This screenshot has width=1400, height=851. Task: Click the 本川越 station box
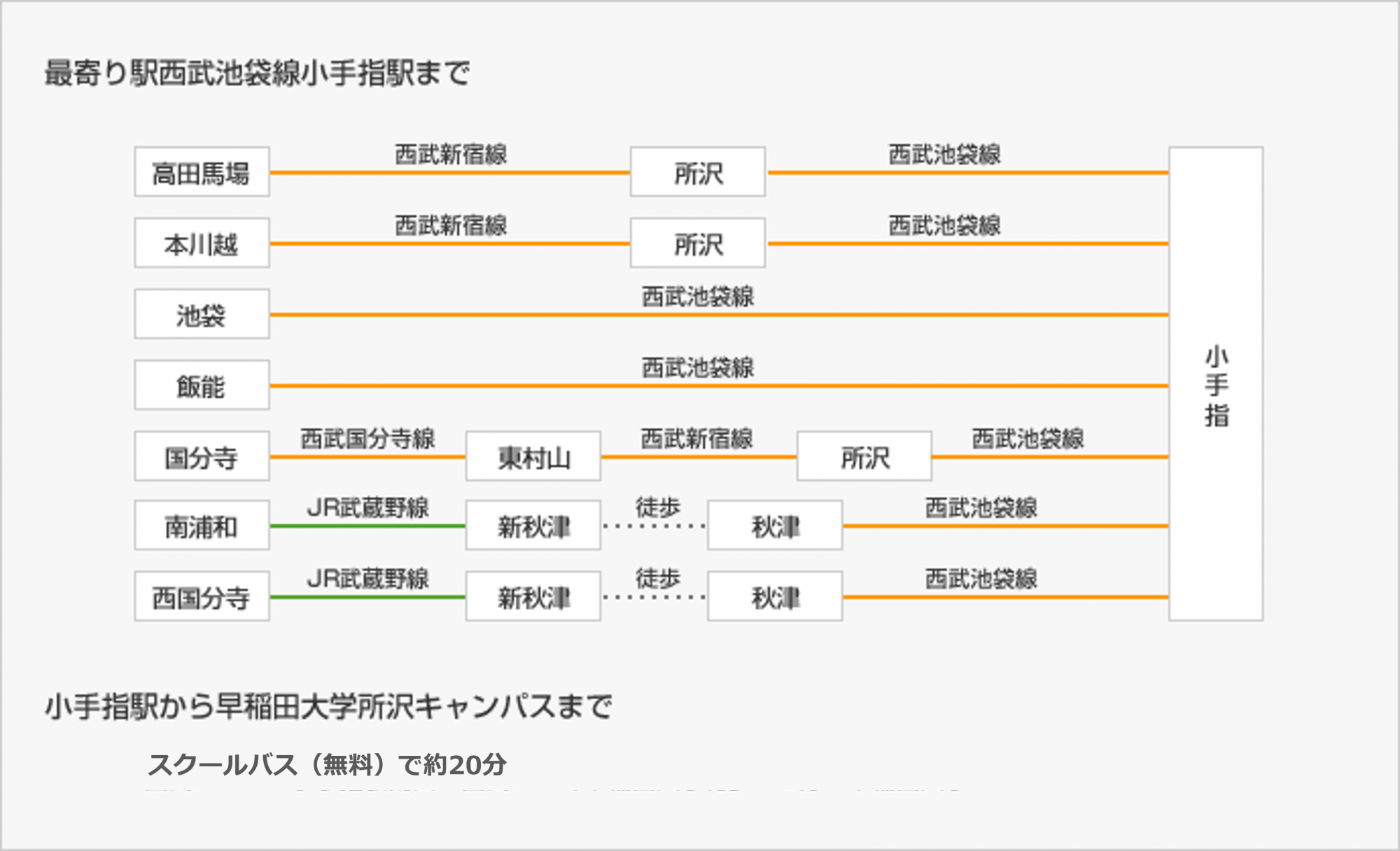(202, 244)
